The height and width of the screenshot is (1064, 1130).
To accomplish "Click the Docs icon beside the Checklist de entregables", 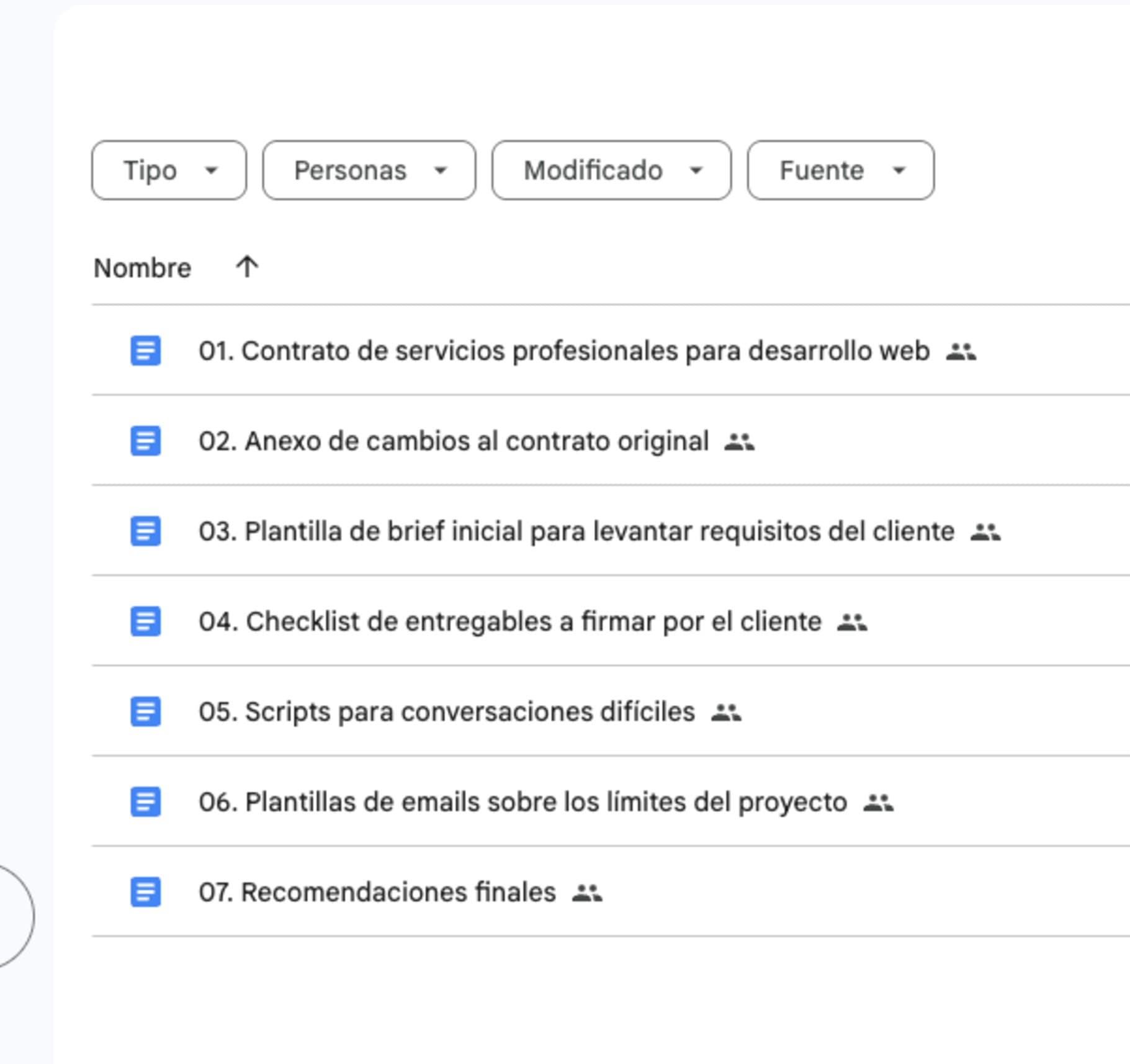I will (x=145, y=621).
